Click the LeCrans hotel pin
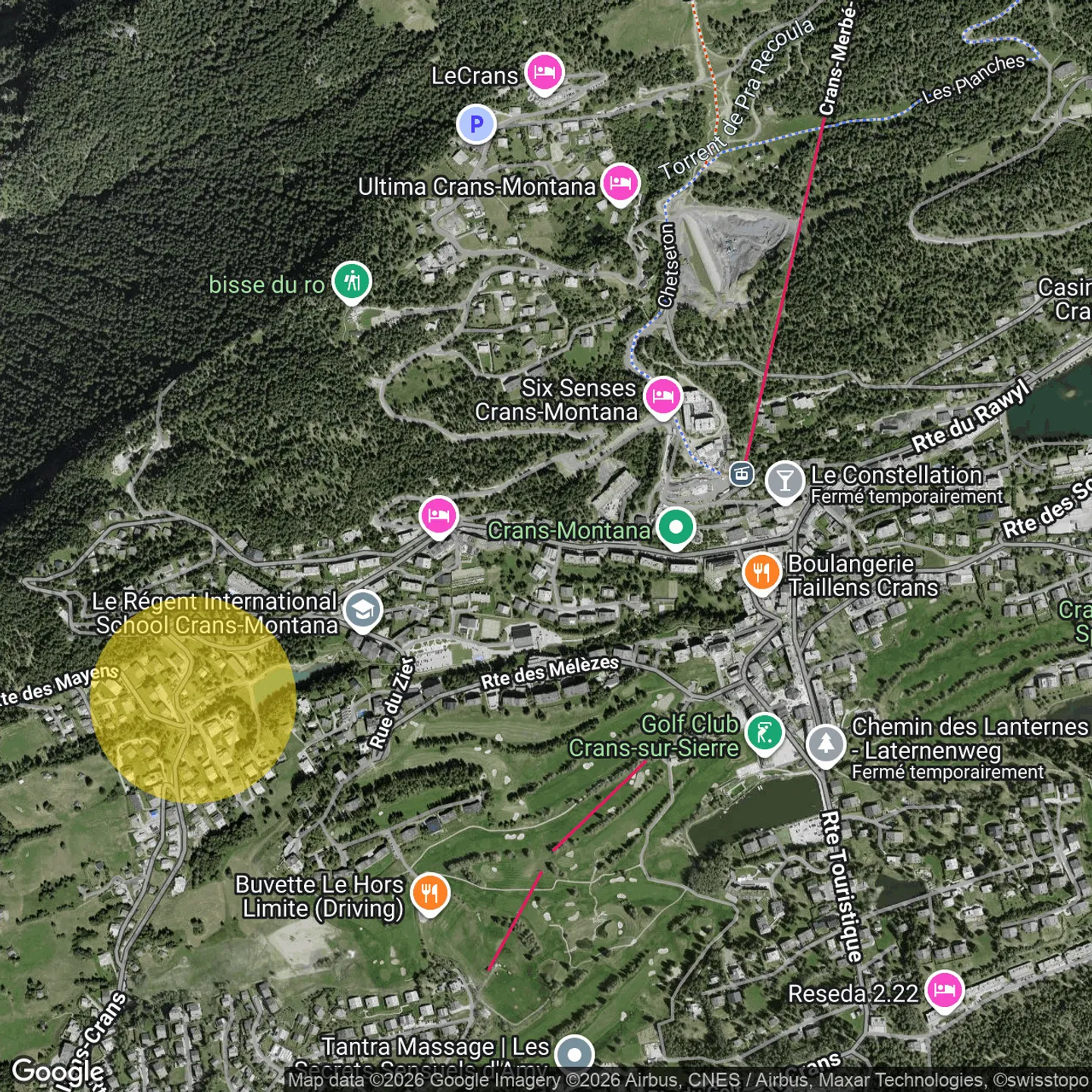Screen dimensions: 1092x1092 point(544,74)
